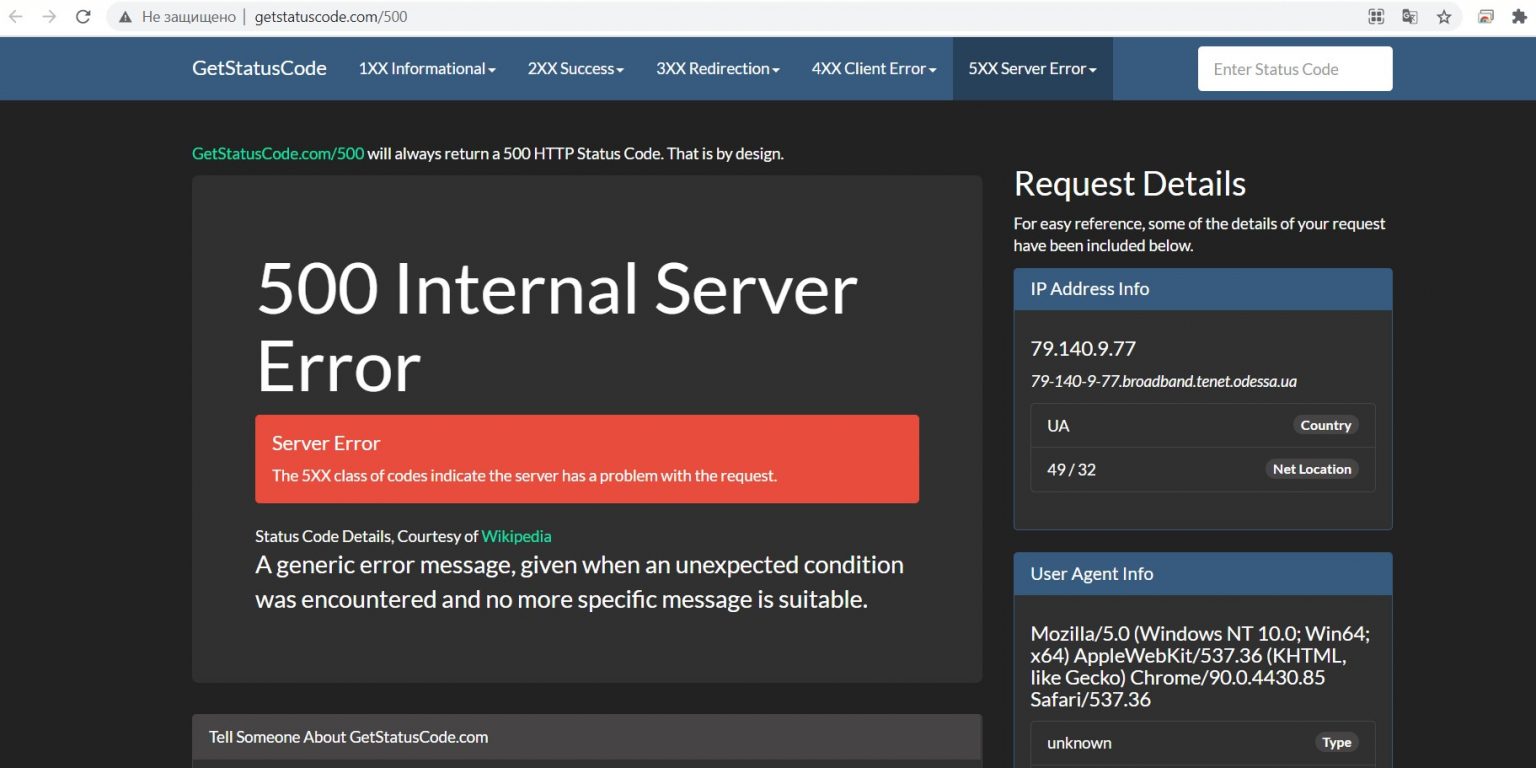The height and width of the screenshot is (768, 1536).
Task: Select the Mozilla/5.0 user agent string
Action: pyautogui.click(x=1200, y=666)
